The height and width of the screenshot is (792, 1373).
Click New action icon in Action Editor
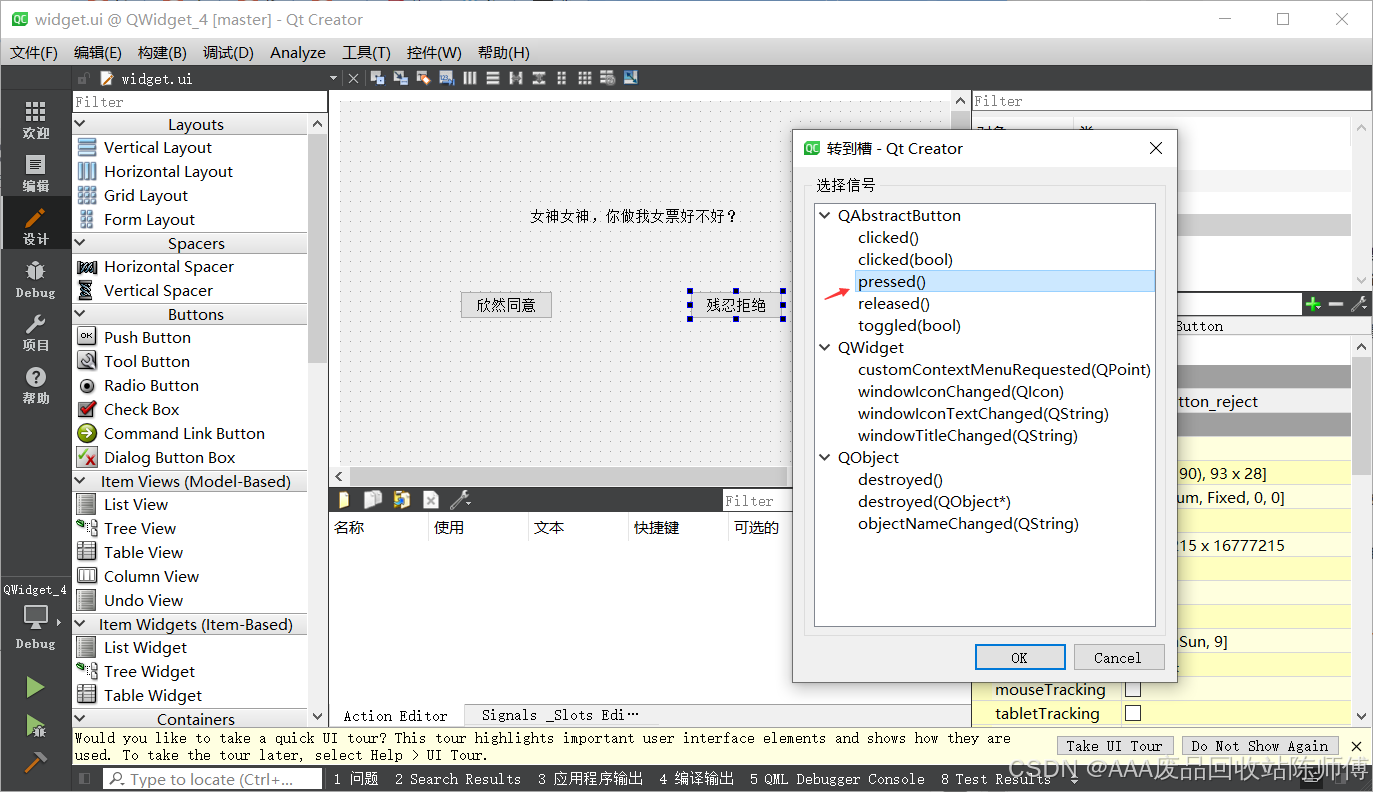[x=344, y=500]
